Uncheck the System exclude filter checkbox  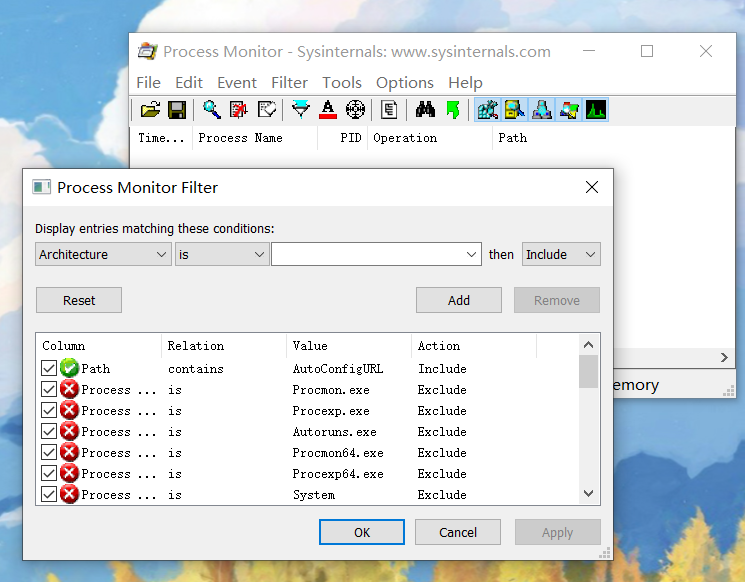click(x=49, y=494)
